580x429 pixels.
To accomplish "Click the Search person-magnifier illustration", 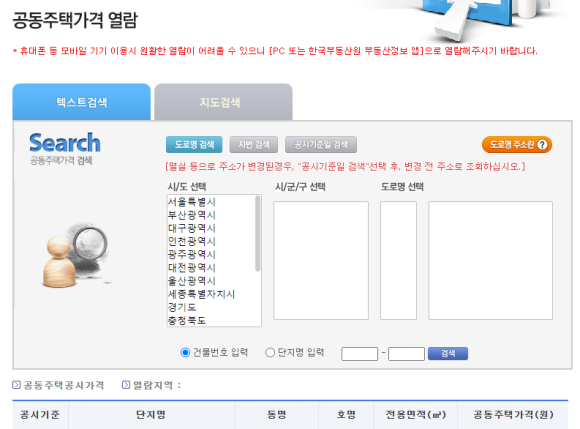I will click(x=76, y=255).
